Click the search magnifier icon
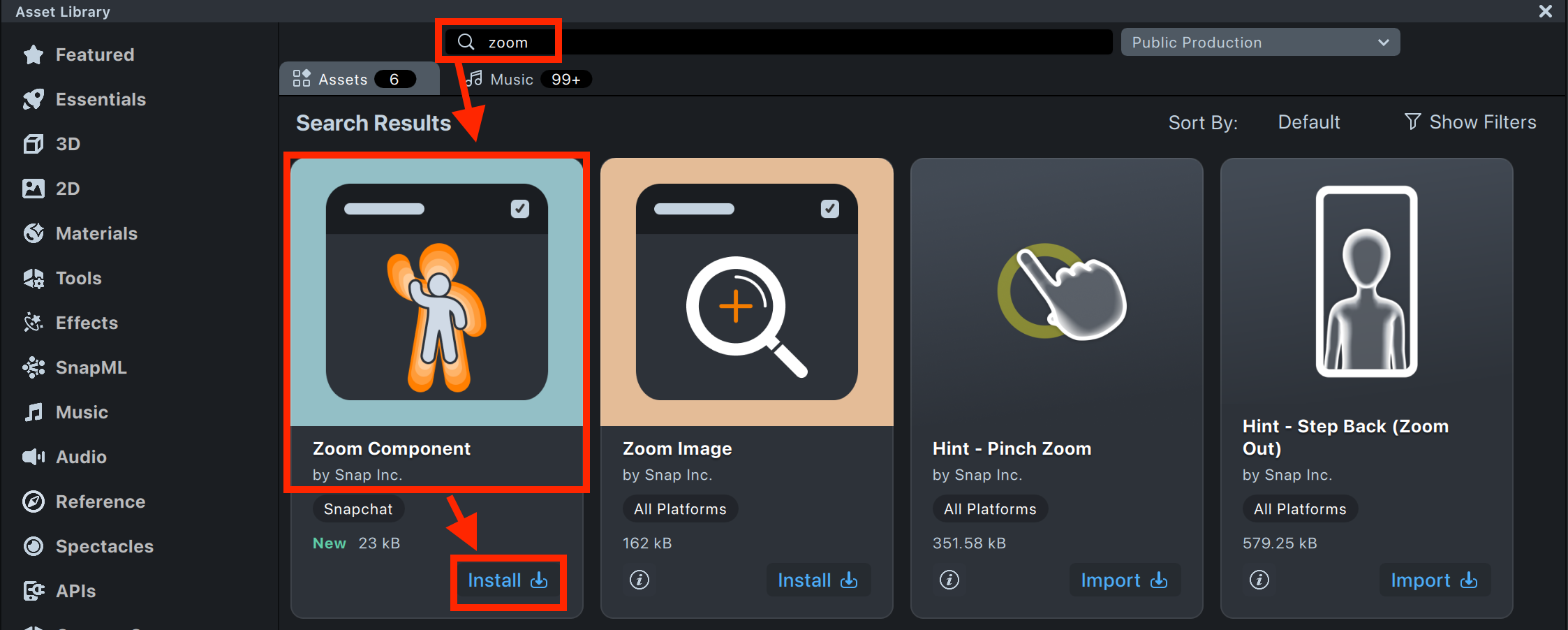Viewport: 1568px width, 630px height. [x=466, y=42]
